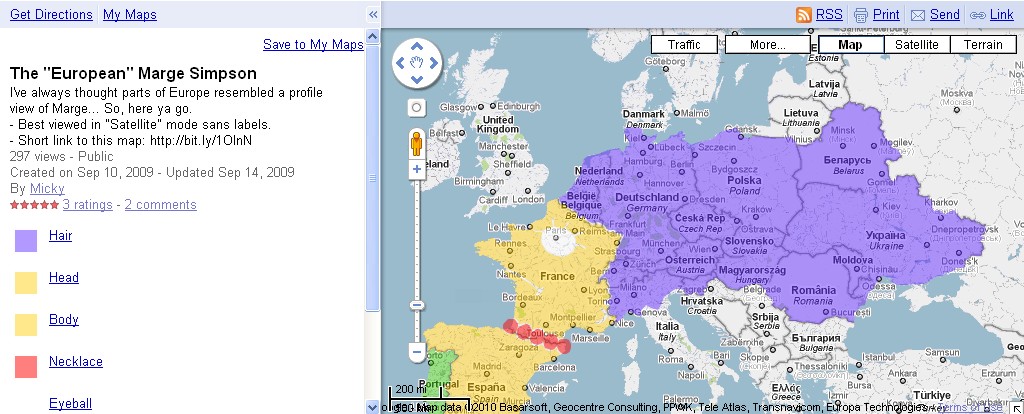
Task: Open the 2 comments link
Action: click(161, 204)
